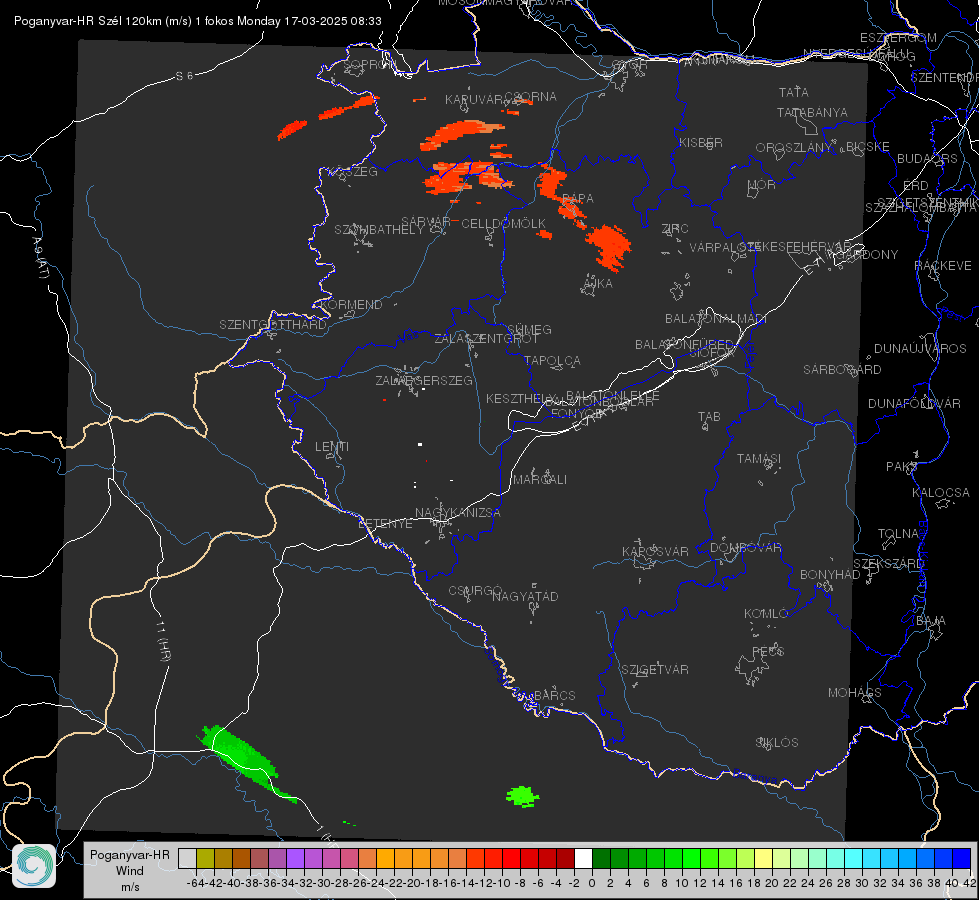Select the KORMEND label
The image size is (979, 900).
[350, 305]
